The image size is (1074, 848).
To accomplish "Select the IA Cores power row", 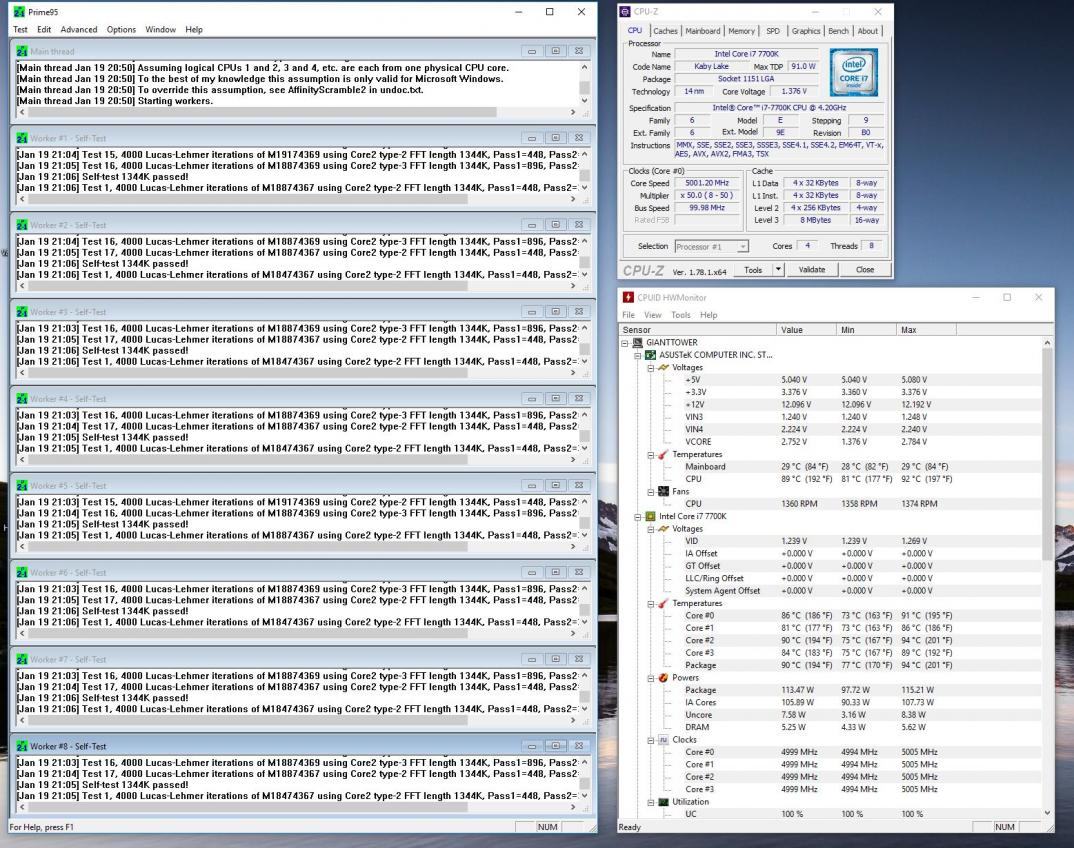I will 829,703.
